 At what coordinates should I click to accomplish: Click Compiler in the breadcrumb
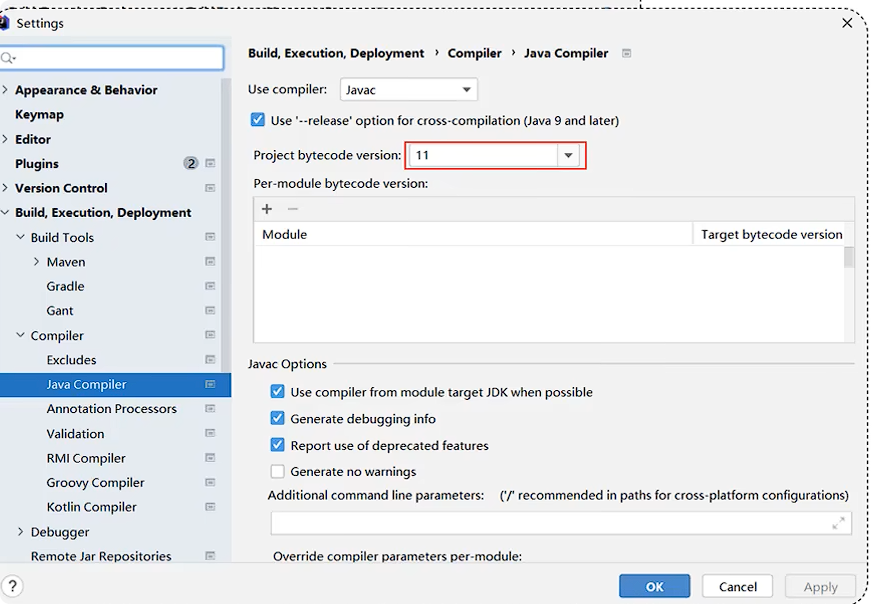474,53
